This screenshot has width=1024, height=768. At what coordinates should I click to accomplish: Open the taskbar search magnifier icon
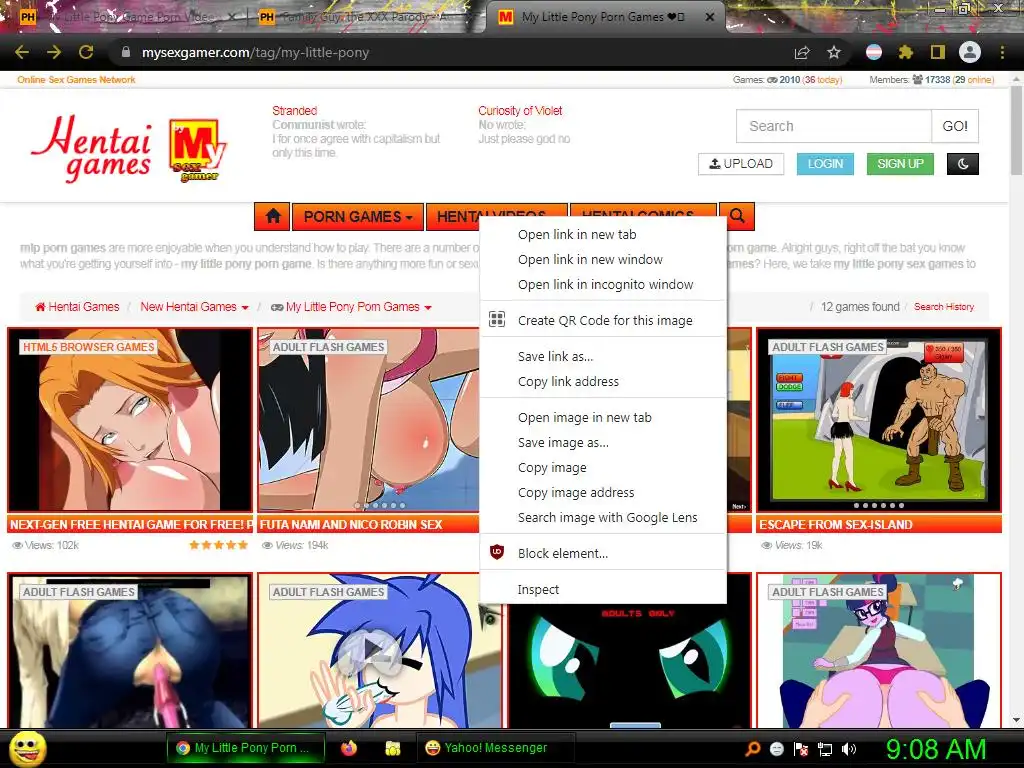tap(753, 749)
